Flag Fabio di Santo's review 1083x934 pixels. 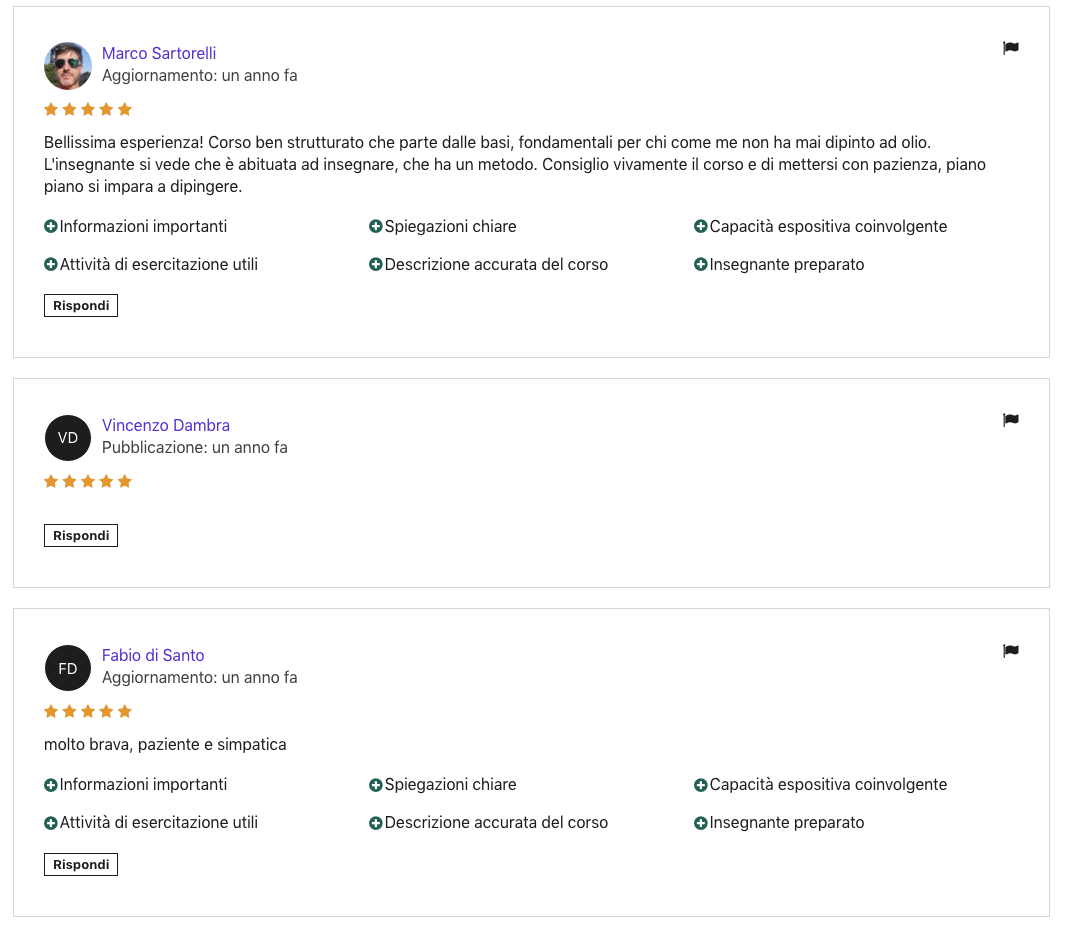click(1010, 651)
